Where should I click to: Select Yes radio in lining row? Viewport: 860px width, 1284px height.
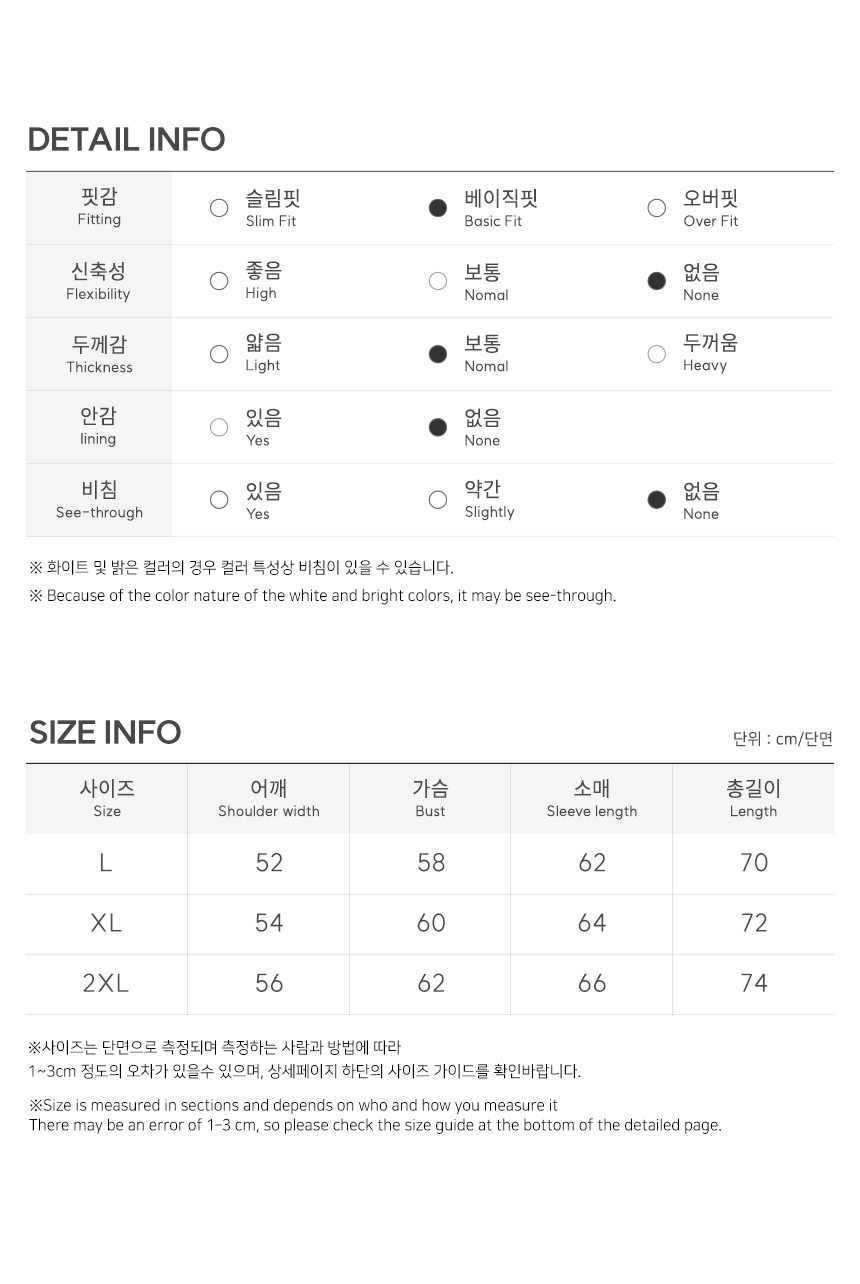[219, 427]
